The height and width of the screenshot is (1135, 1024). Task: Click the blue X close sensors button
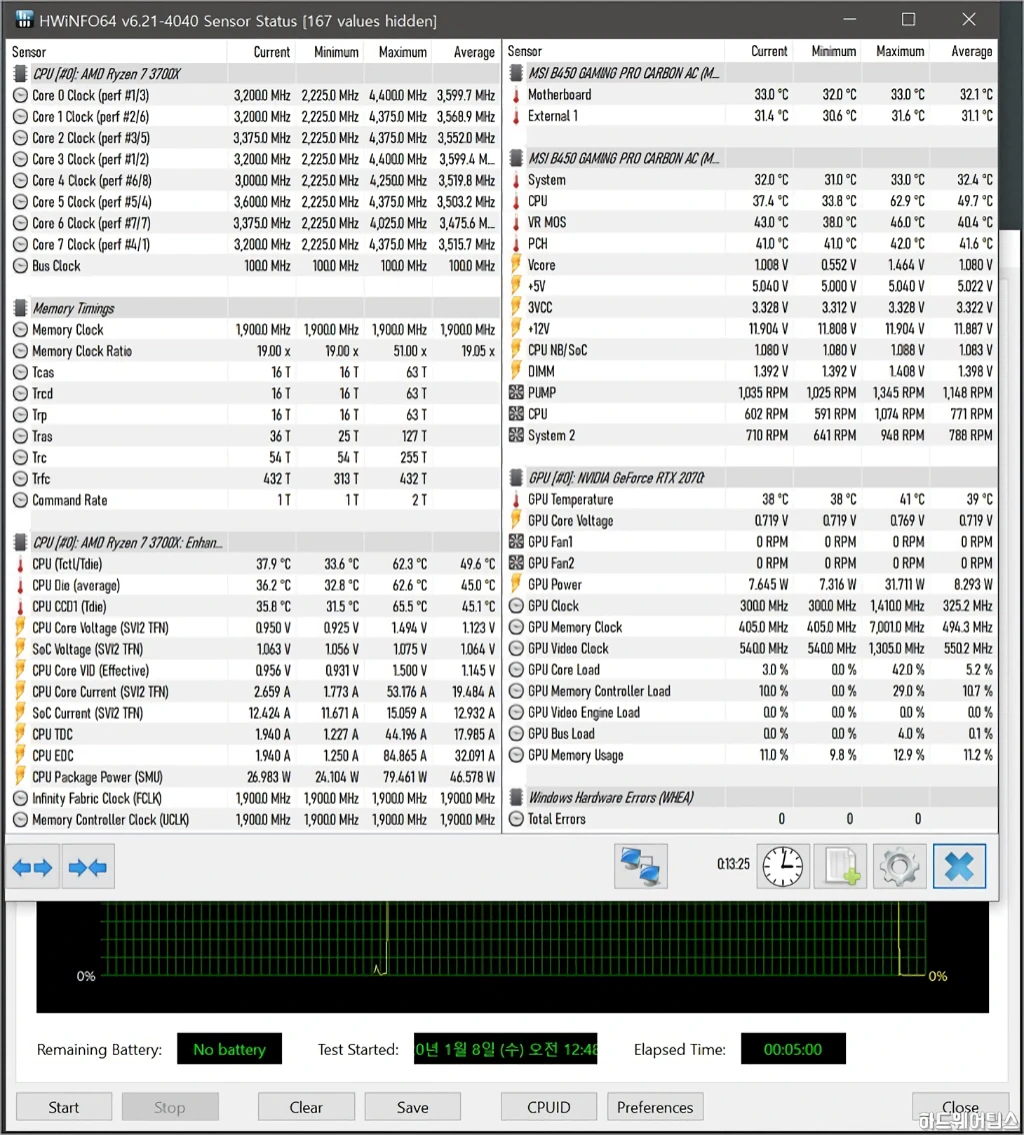point(959,866)
